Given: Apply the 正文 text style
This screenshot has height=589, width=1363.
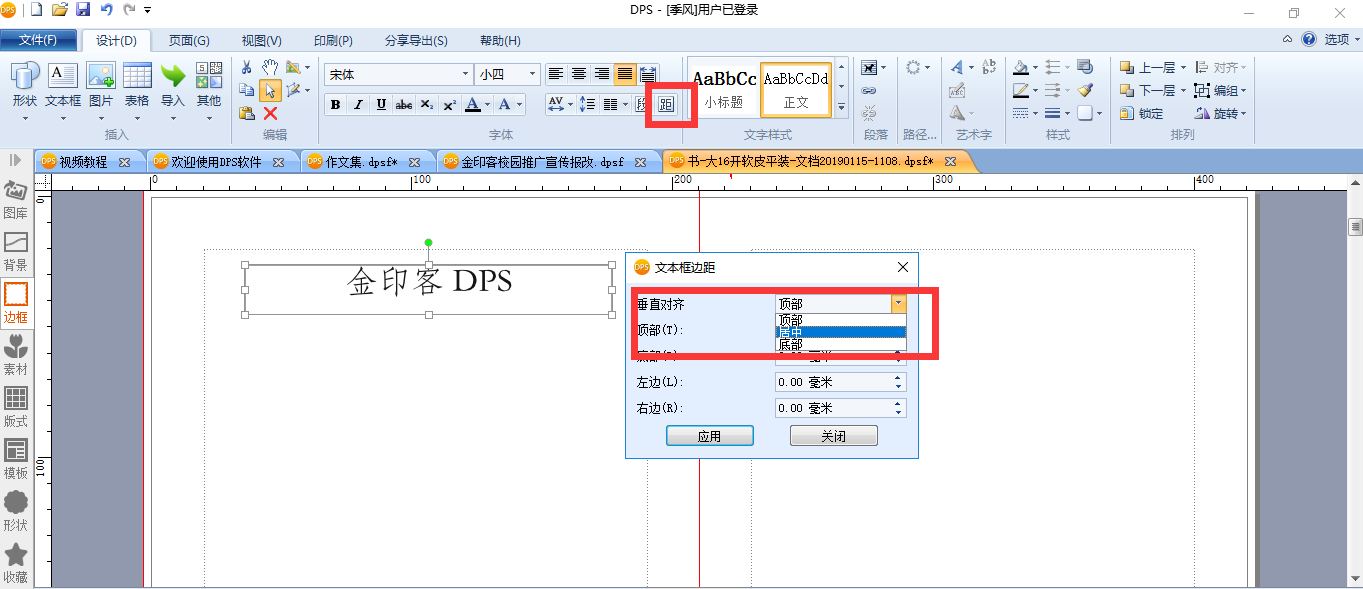Looking at the screenshot, I should pos(796,88).
